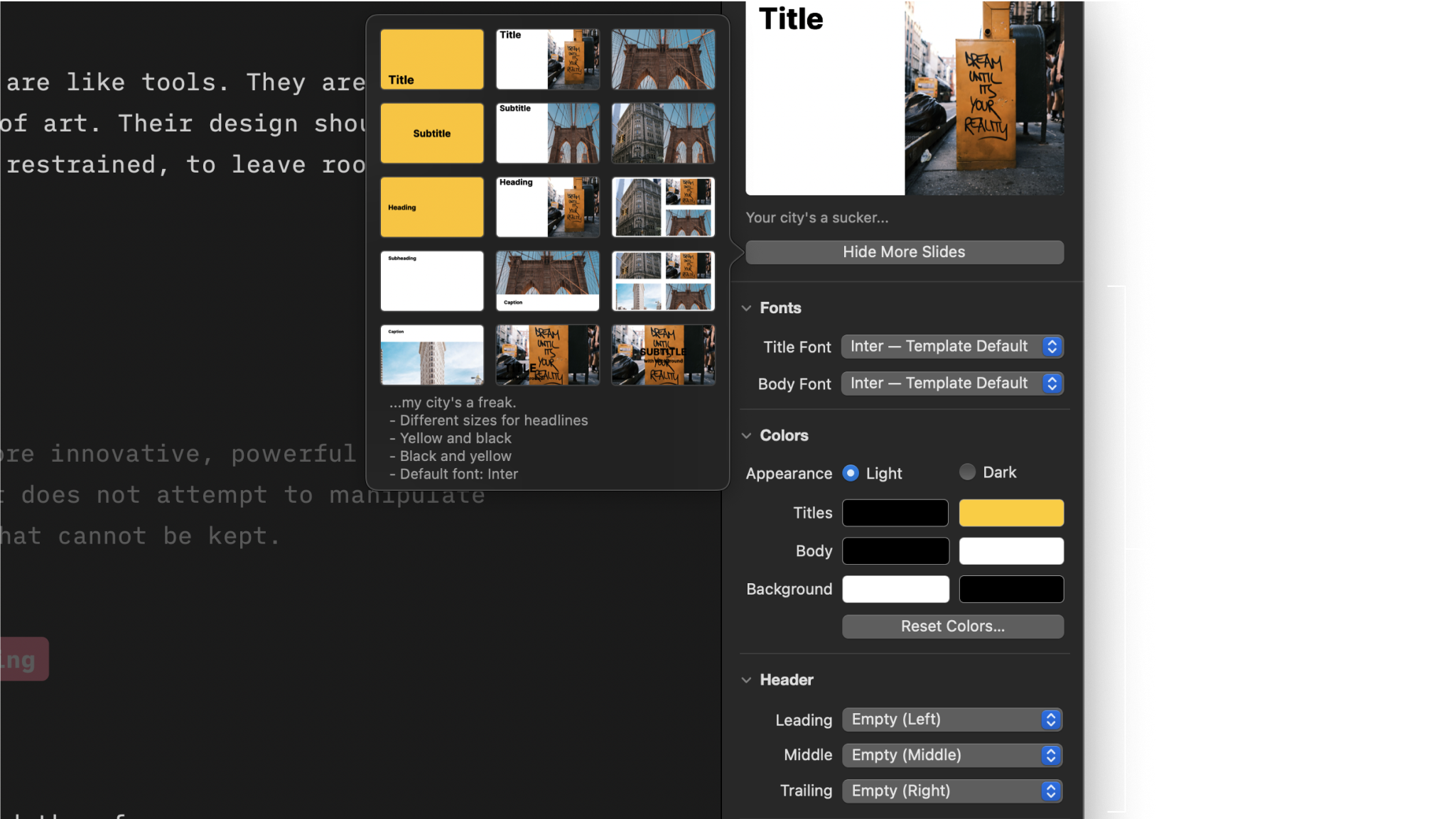Viewport: 1456px width, 819px height.
Task: Enable Dark appearance radio button
Action: (967, 471)
